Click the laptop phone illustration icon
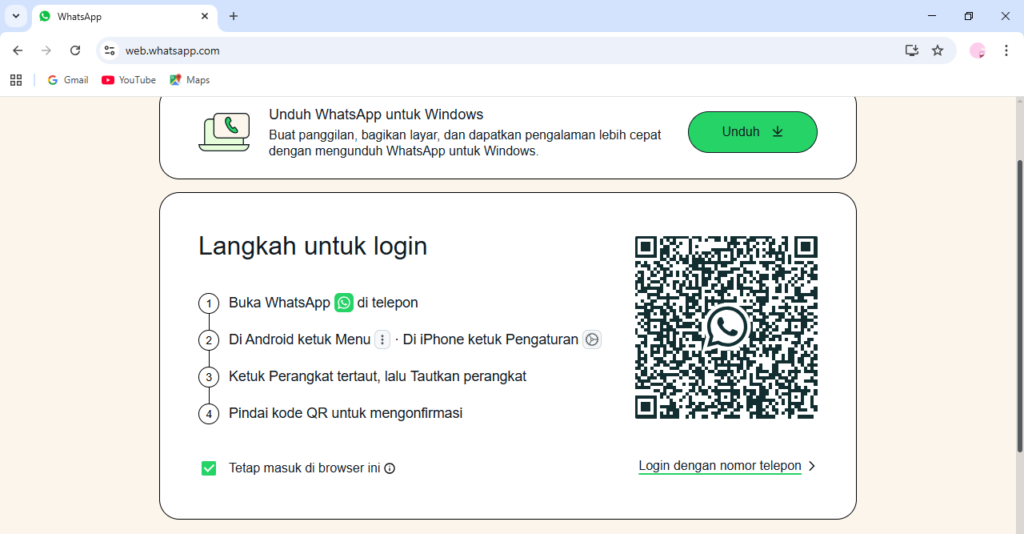Image resolution: width=1024 pixels, height=534 pixels. [x=225, y=132]
